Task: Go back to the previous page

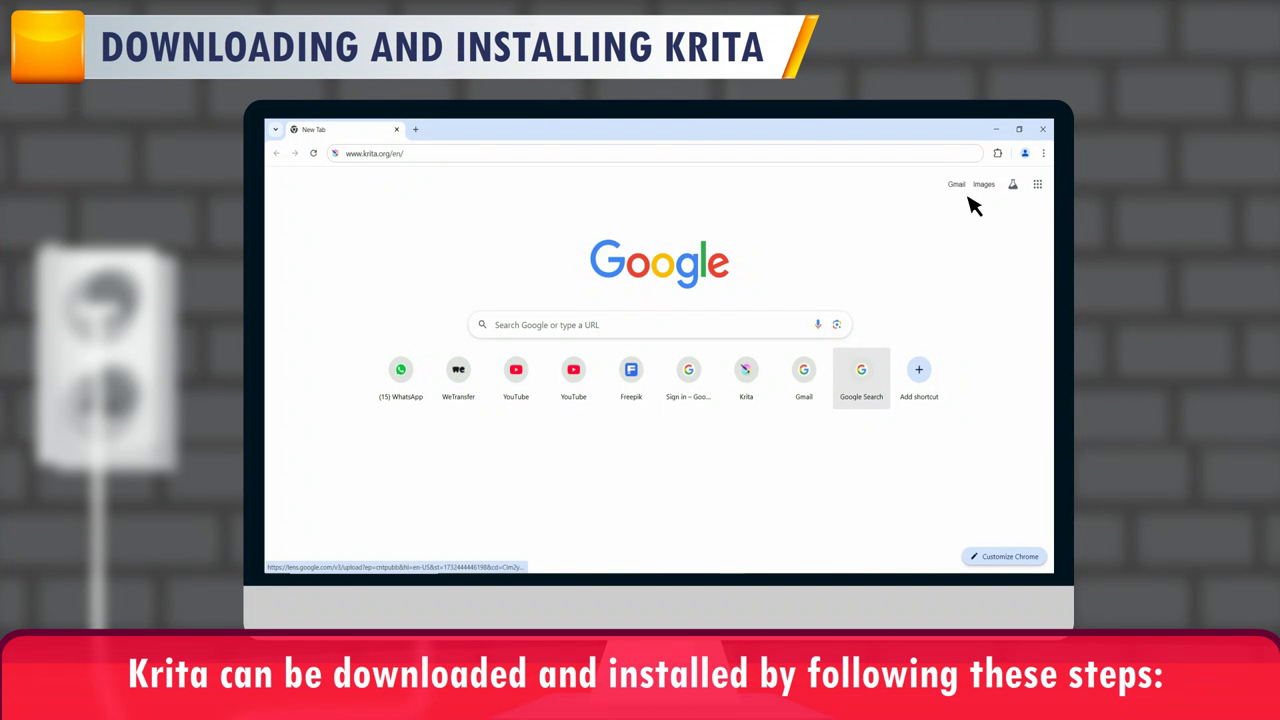Action: [277, 153]
